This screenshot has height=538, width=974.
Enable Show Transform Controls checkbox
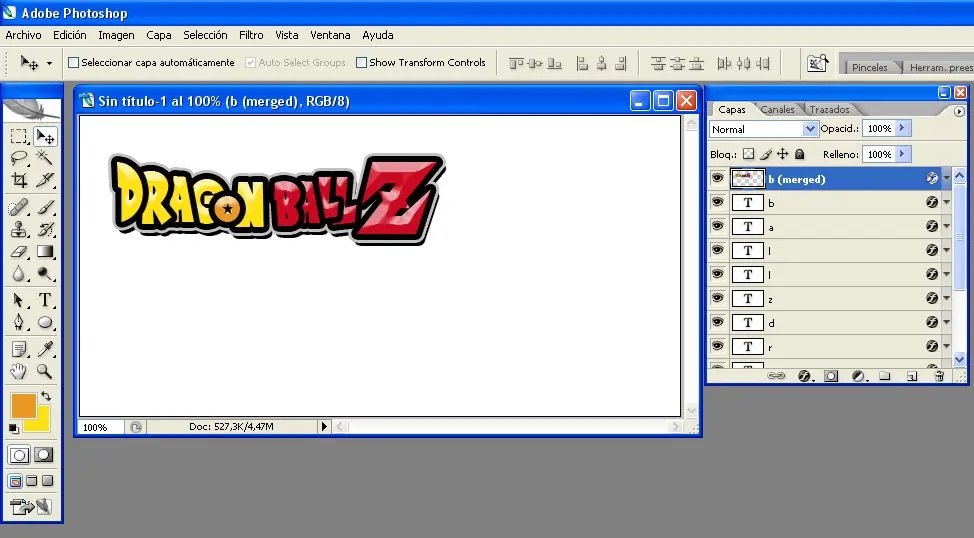pyautogui.click(x=361, y=62)
